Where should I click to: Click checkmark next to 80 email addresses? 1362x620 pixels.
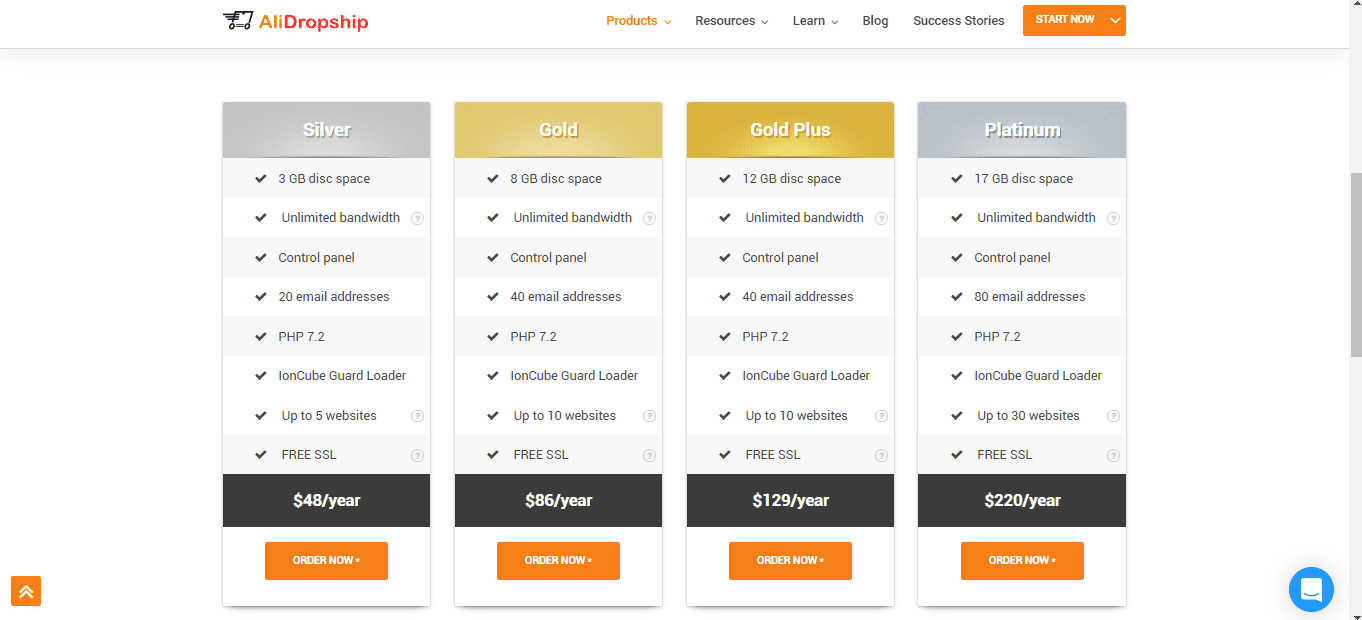click(957, 297)
